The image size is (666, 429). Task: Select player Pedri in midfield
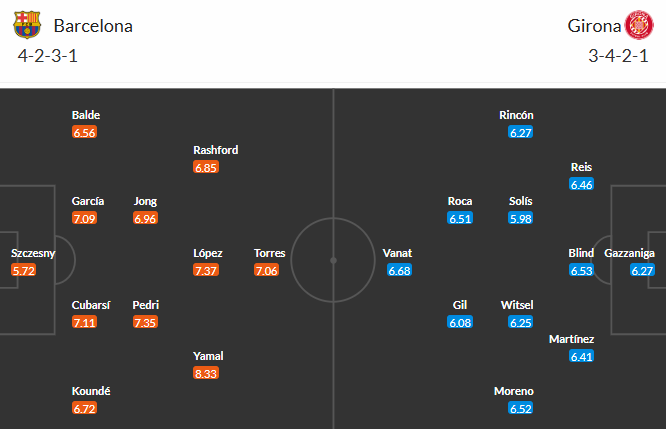(x=146, y=305)
